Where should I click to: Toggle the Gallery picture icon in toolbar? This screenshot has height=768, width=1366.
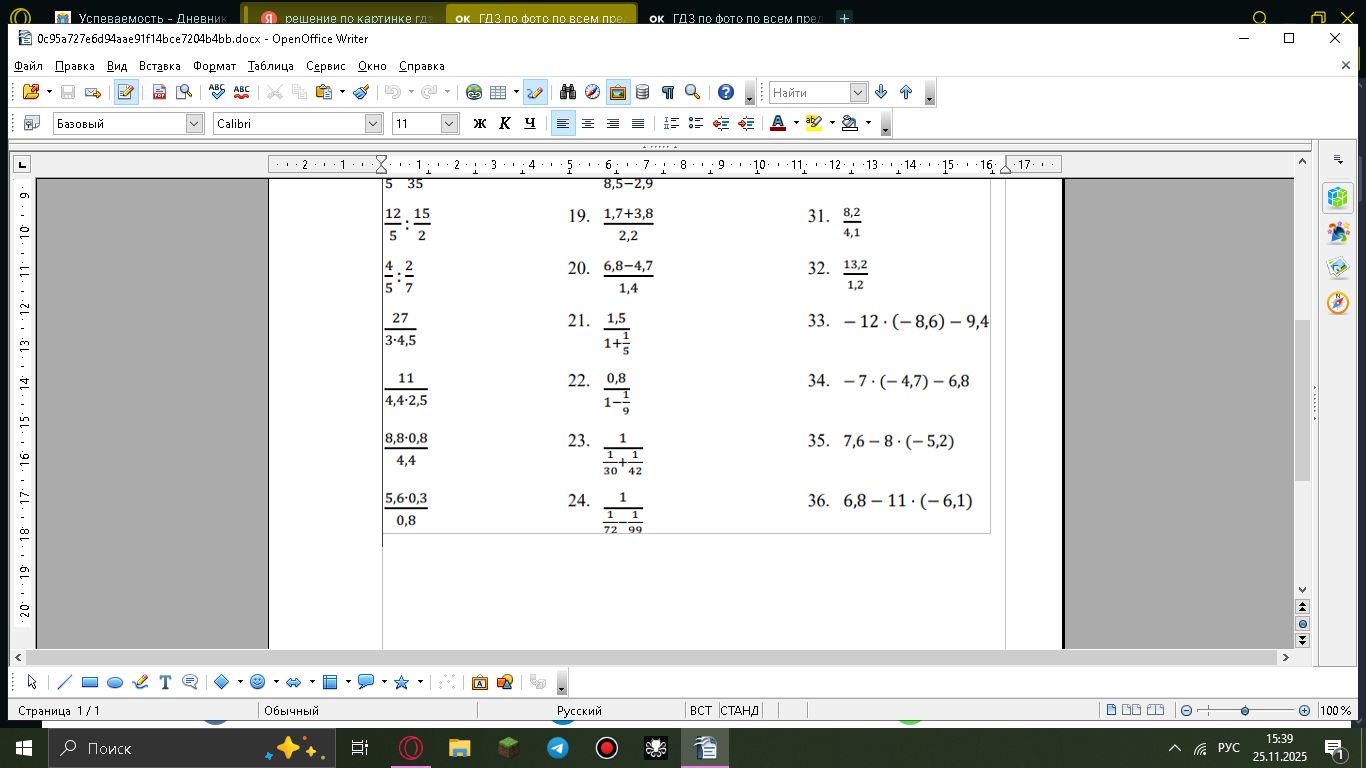coord(618,92)
